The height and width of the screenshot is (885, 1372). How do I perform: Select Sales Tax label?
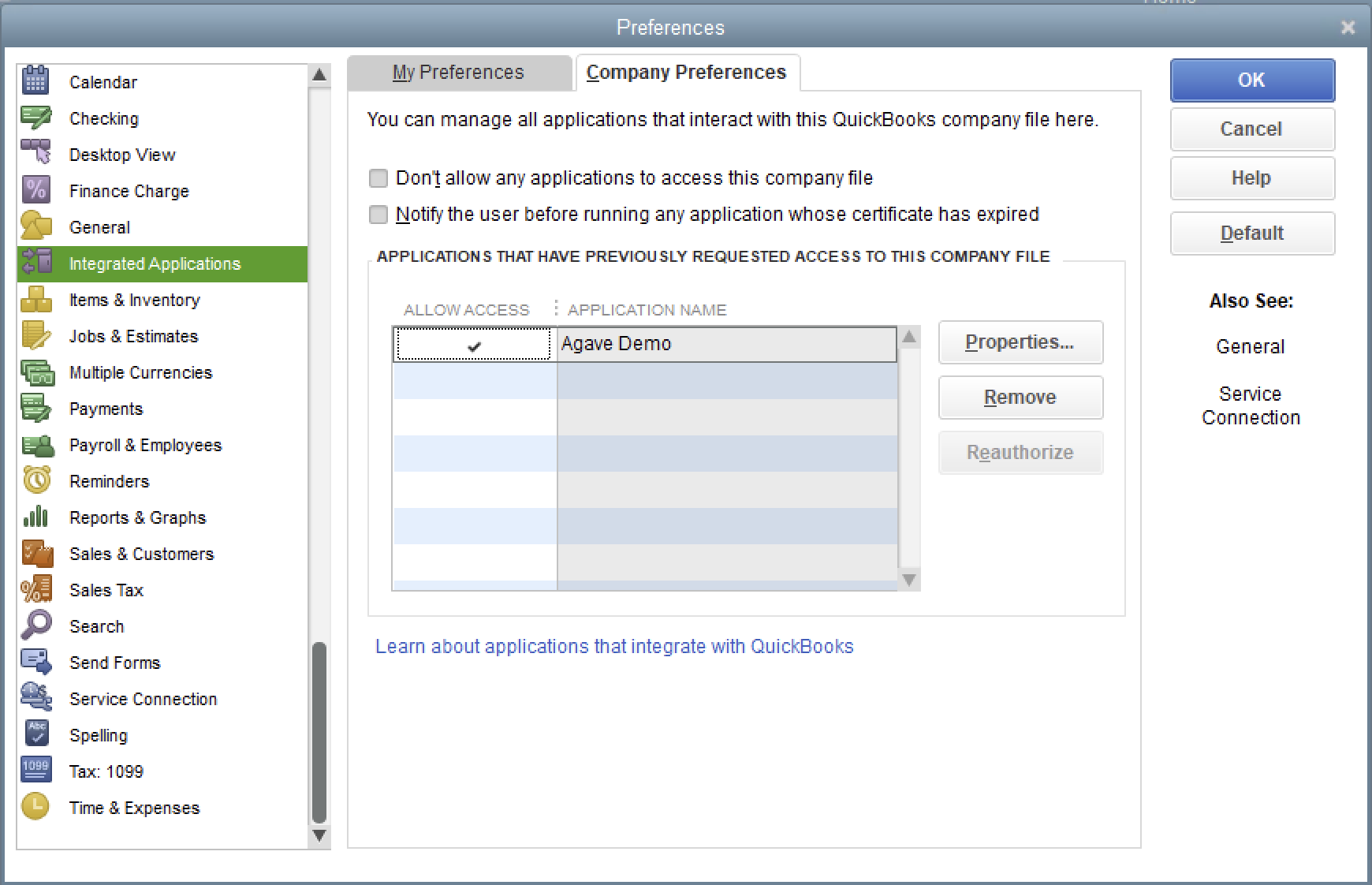106,590
